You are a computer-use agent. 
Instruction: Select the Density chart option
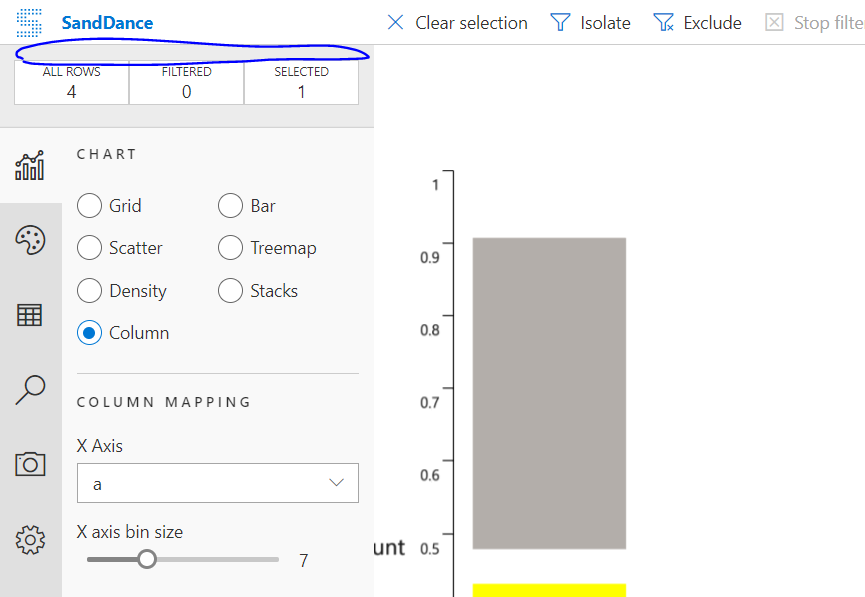point(88,290)
